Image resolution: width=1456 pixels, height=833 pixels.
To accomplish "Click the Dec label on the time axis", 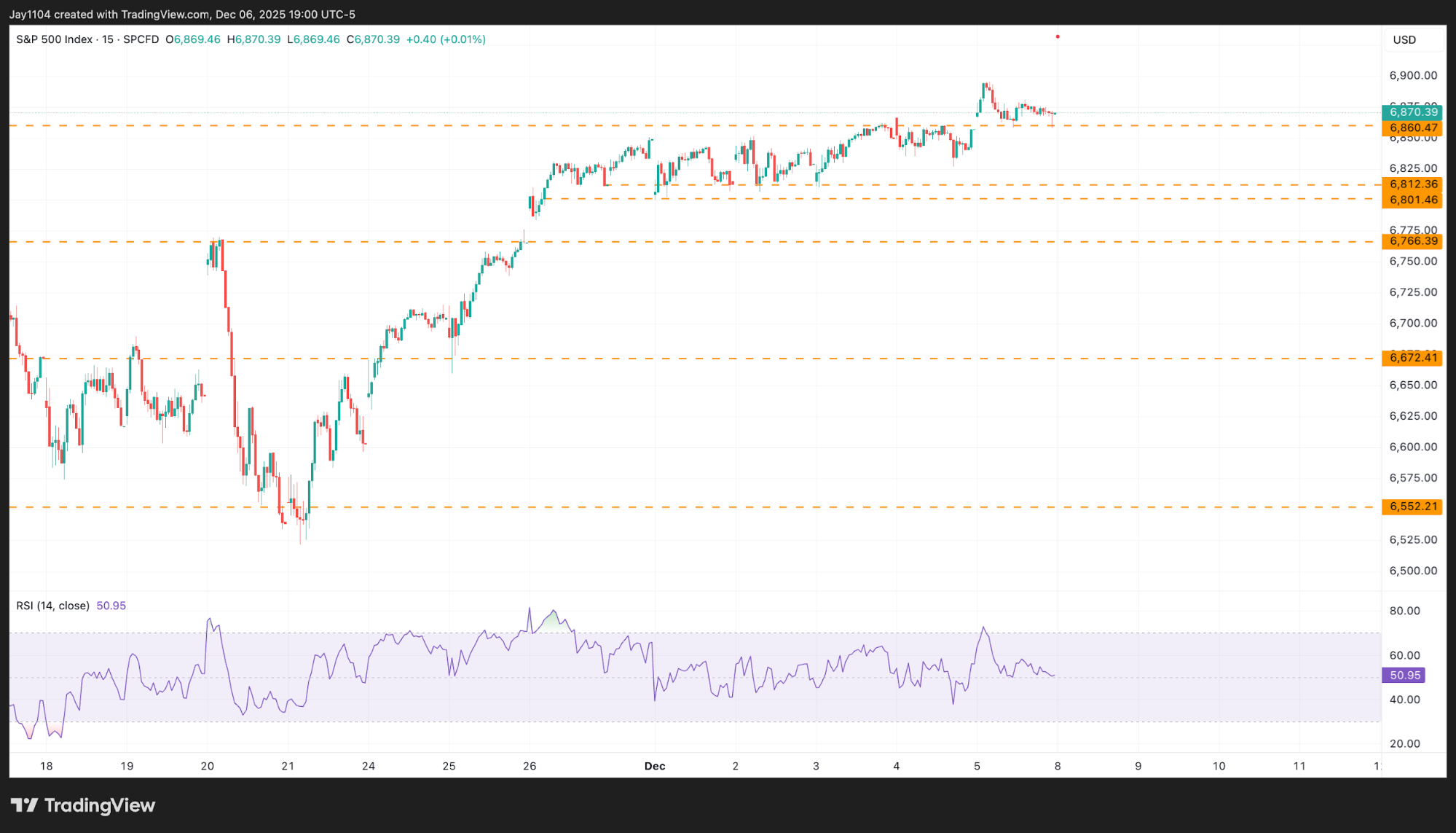I will click(x=654, y=766).
